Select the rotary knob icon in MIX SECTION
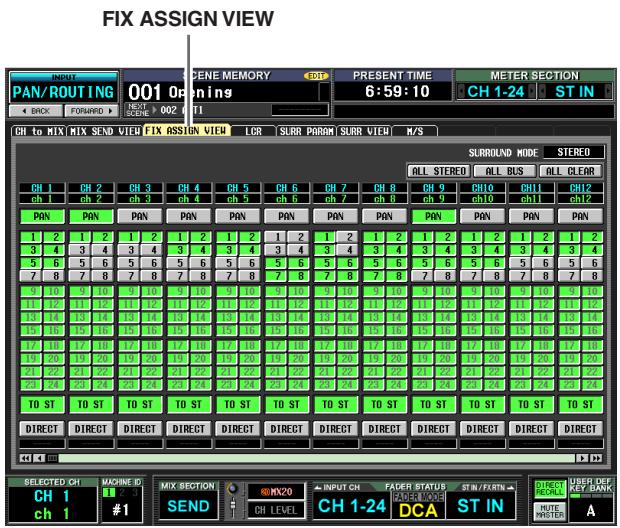Image resolution: width=620 pixels, height=528 pixels. tap(233, 489)
